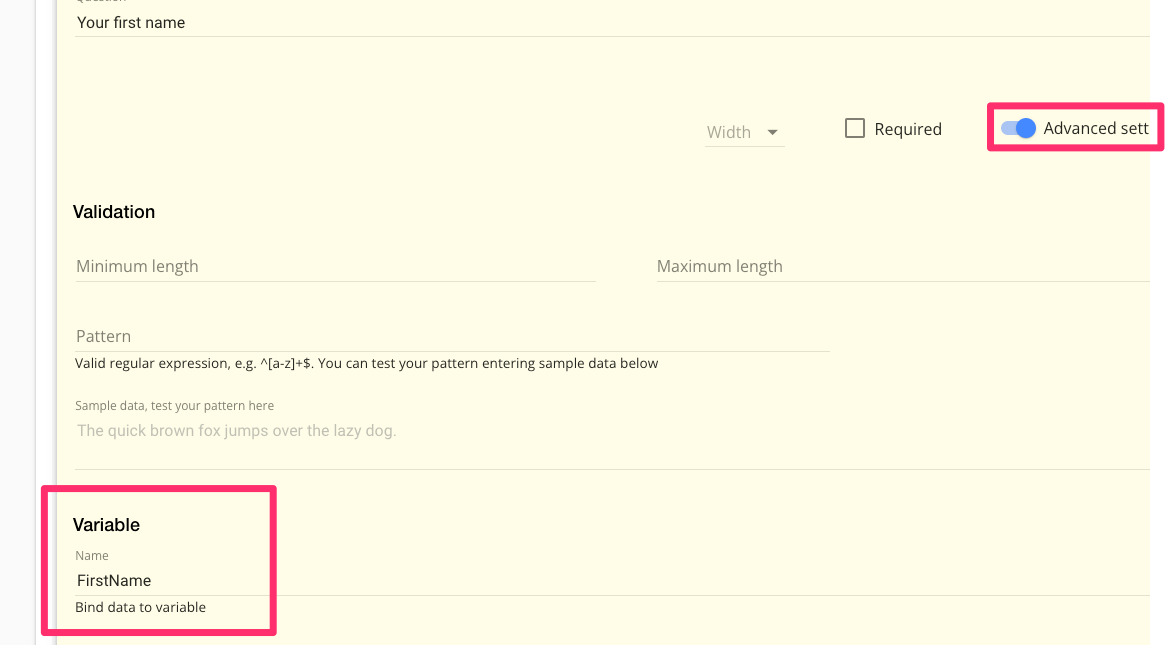Click the 'Name' label above FirstName
This screenshot has width=1165, height=645.
point(92,556)
